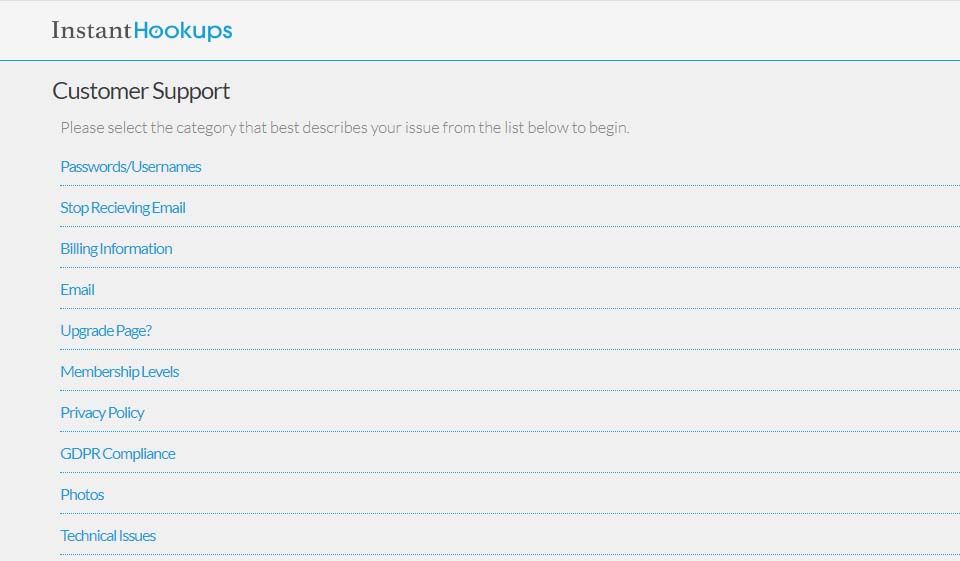Click the blue 'Hookups' word in the logo

(183, 30)
